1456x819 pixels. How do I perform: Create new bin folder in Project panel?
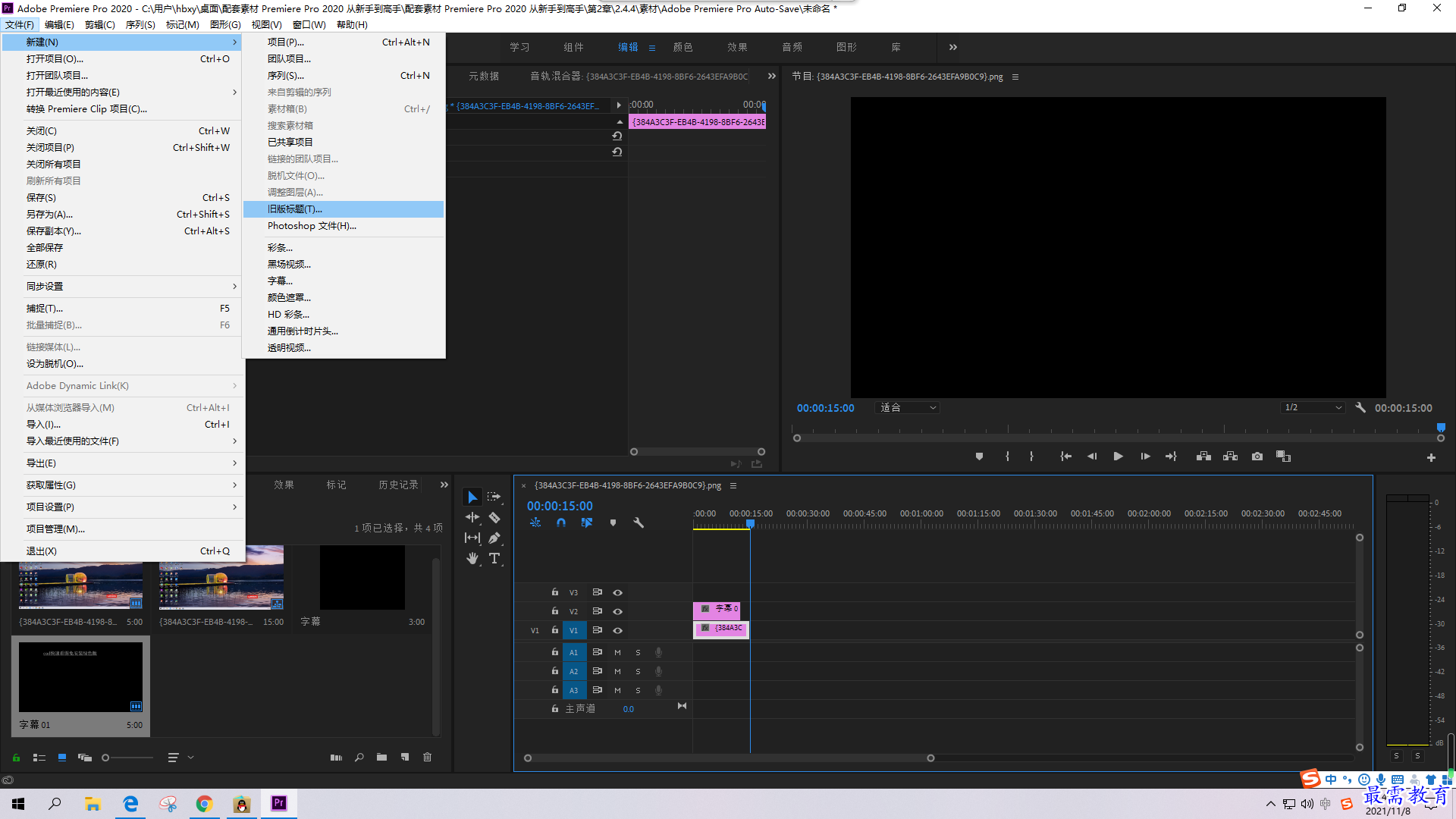click(x=381, y=757)
